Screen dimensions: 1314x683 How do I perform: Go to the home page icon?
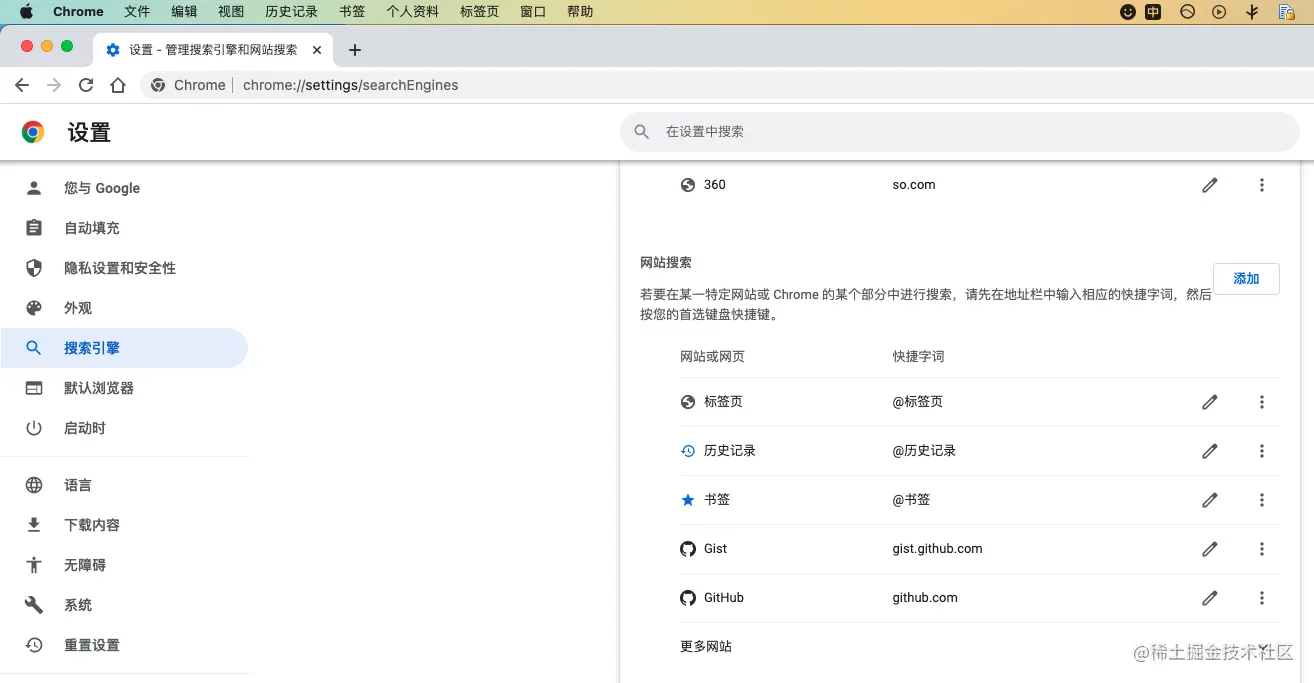pyautogui.click(x=118, y=85)
